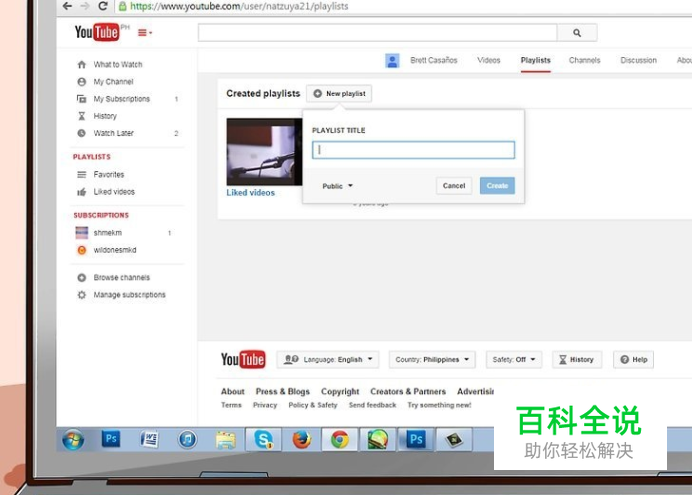The width and height of the screenshot is (692, 495).
Task: Click the browser forward arrow
Action: coord(85,6)
